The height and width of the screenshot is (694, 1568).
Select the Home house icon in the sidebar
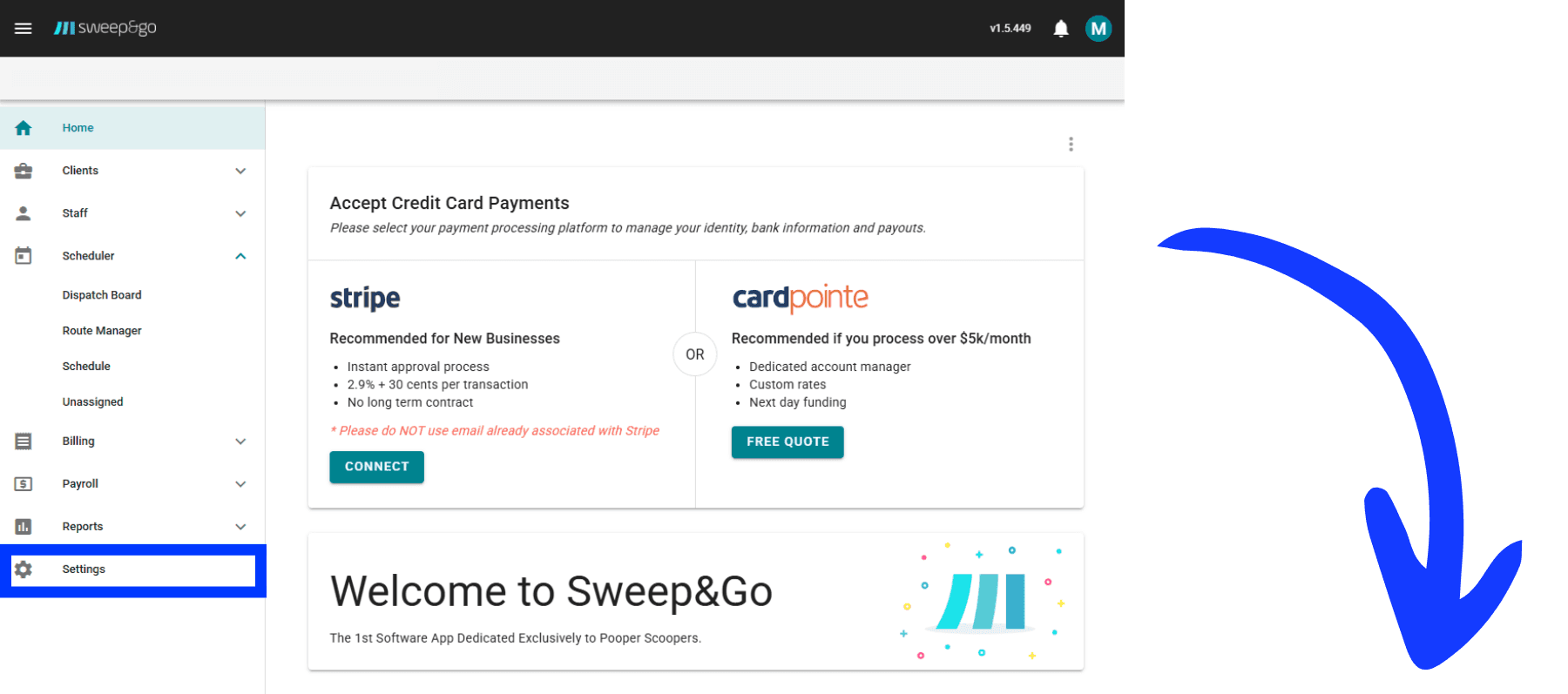tap(23, 127)
